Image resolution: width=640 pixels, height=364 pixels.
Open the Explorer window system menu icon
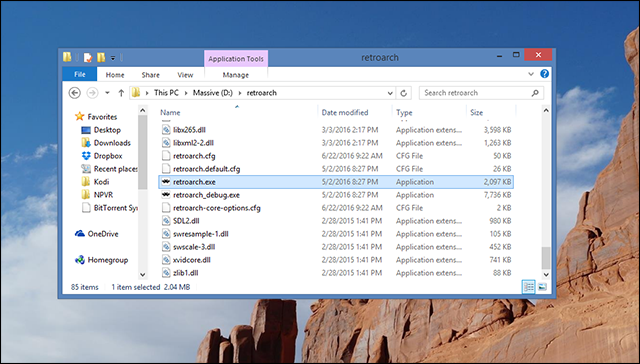click(67, 57)
